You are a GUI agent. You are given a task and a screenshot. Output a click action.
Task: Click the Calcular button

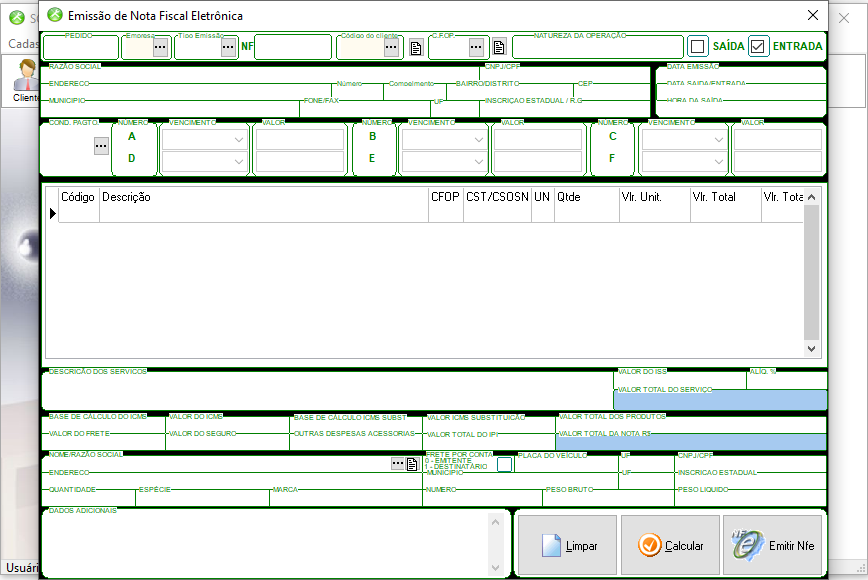point(670,546)
